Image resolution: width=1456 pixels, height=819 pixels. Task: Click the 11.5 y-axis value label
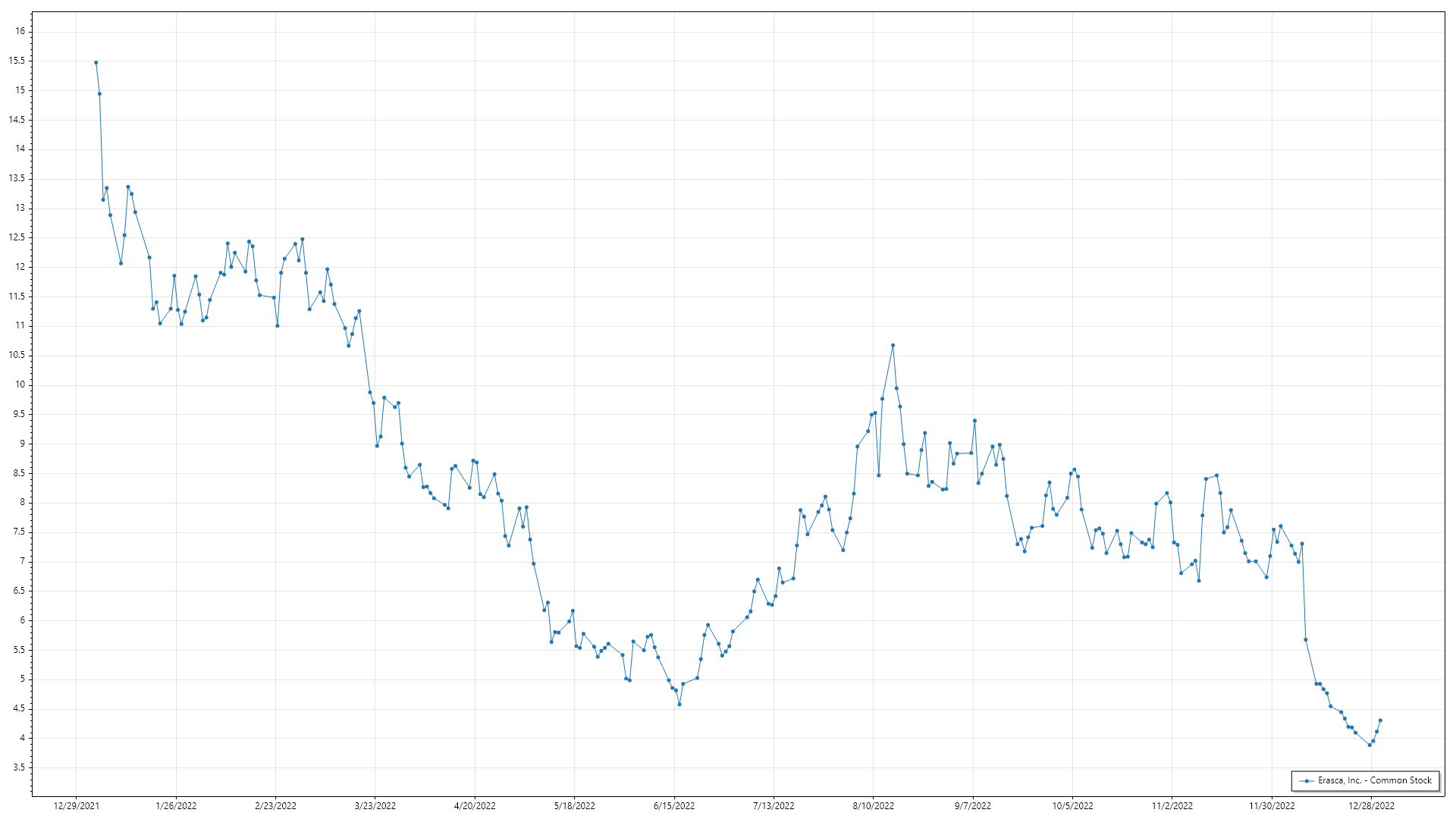(x=17, y=297)
